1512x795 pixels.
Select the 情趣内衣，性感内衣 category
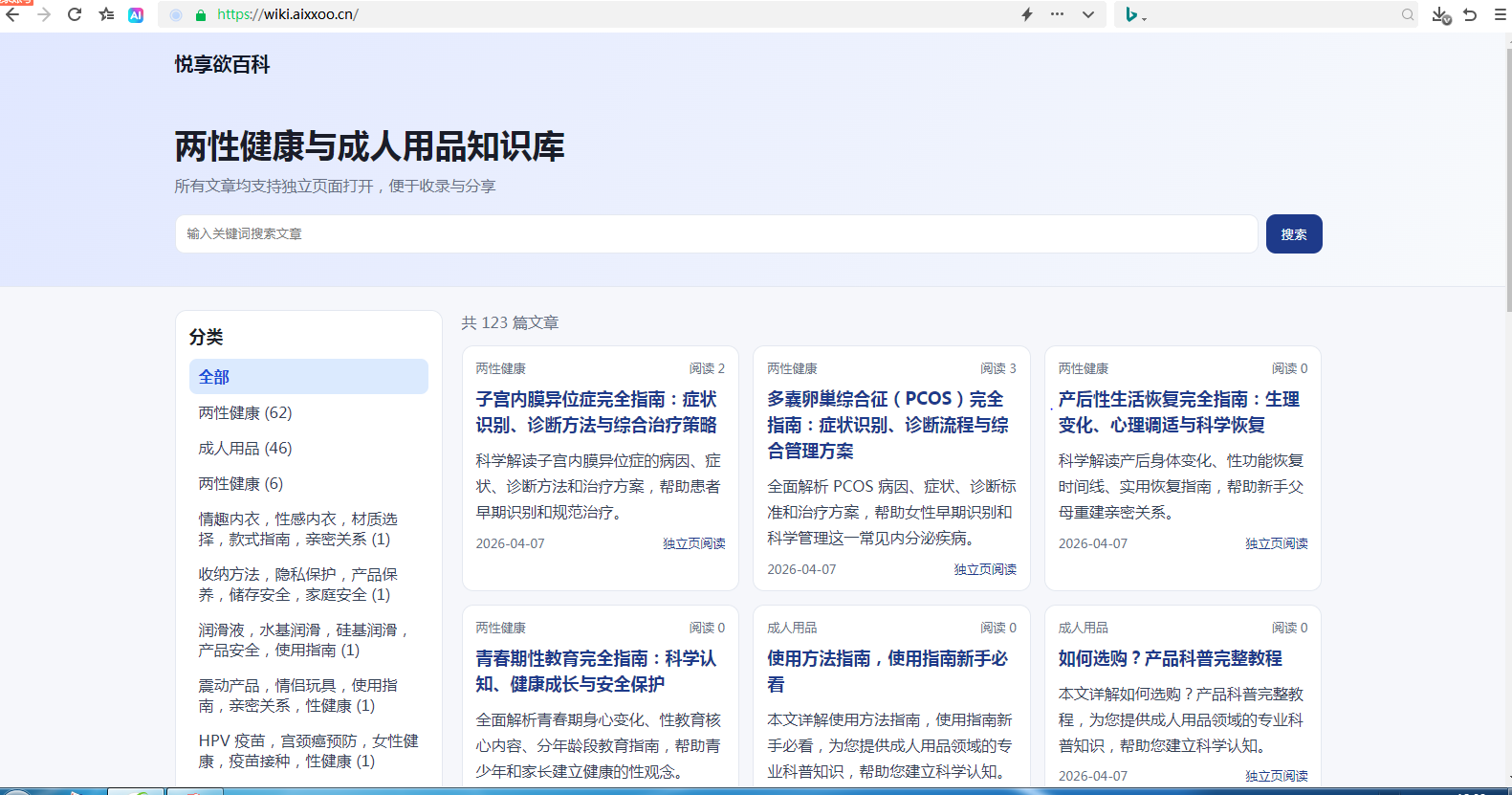(309, 529)
